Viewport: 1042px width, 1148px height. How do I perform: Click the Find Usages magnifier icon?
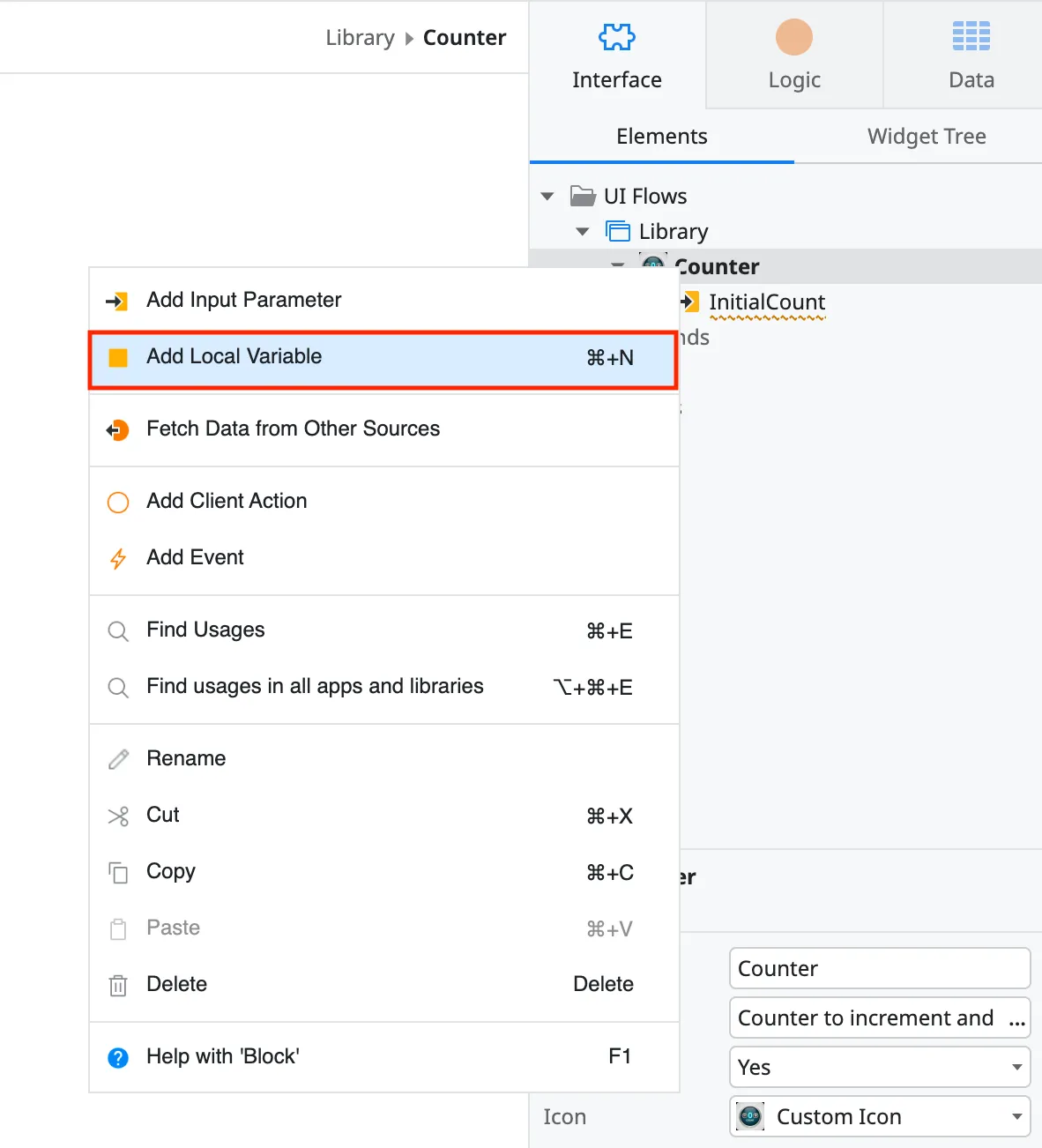pos(118,630)
